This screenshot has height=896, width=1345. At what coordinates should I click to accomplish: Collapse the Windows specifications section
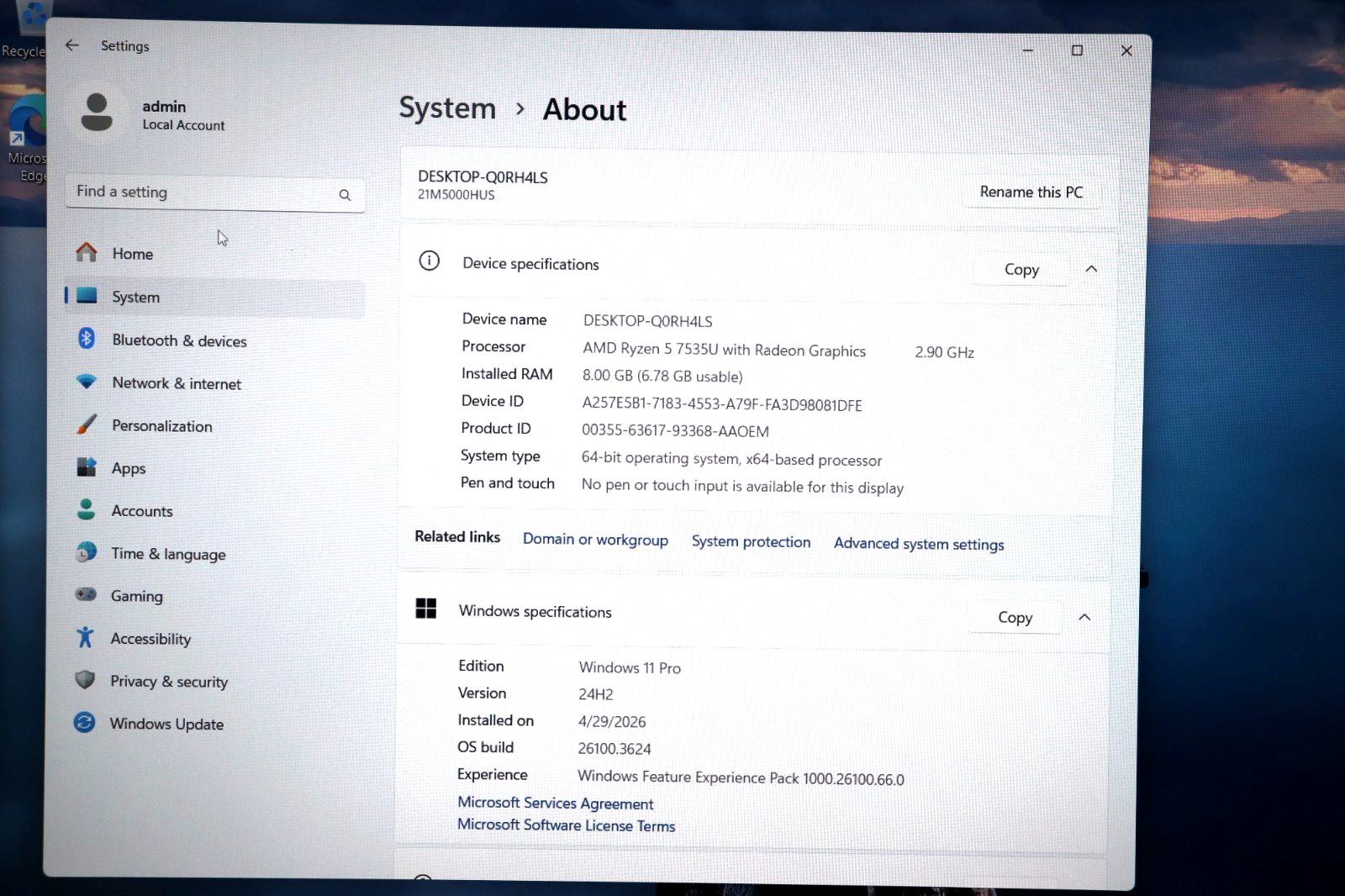point(1084,617)
